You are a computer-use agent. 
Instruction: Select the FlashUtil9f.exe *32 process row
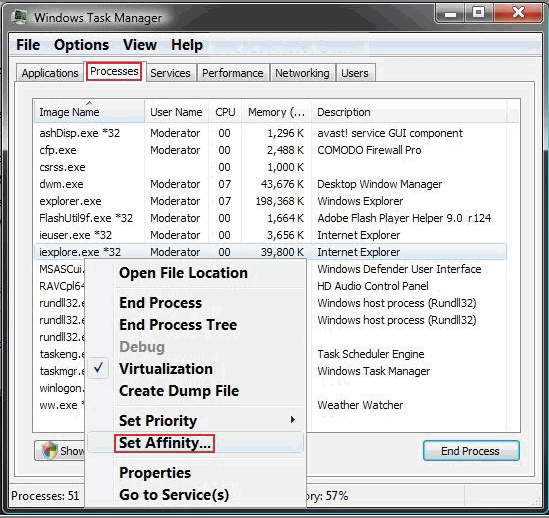(x=270, y=218)
